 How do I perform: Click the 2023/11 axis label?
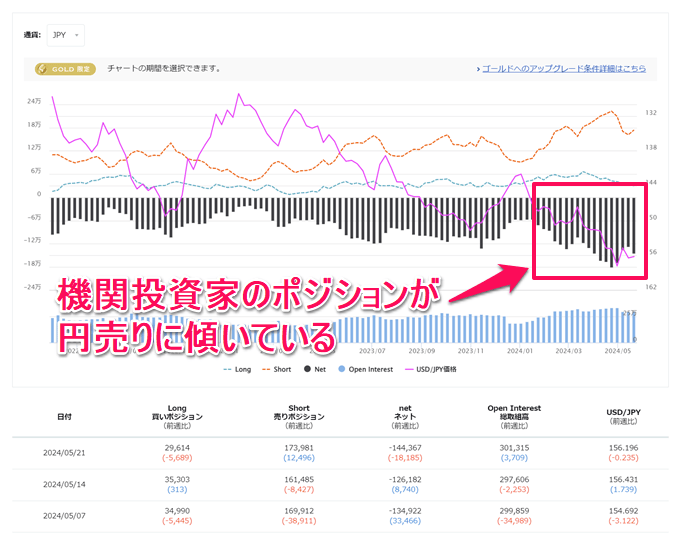471,351
